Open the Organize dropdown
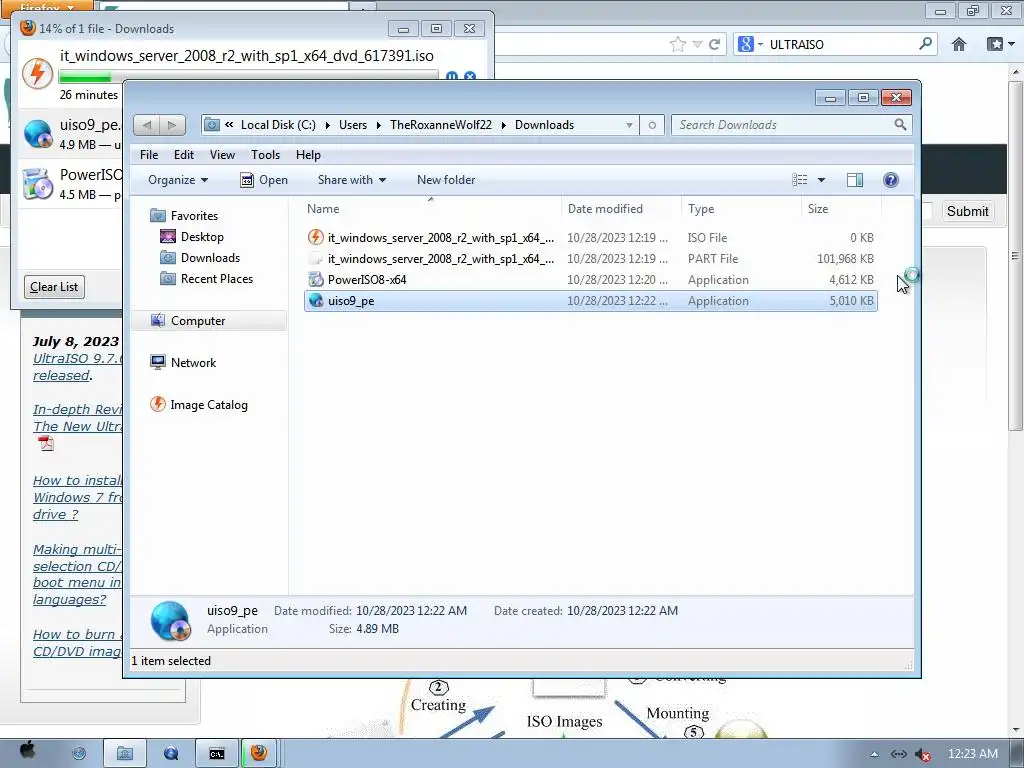Viewport: 1024px width, 768px height. coord(178,180)
